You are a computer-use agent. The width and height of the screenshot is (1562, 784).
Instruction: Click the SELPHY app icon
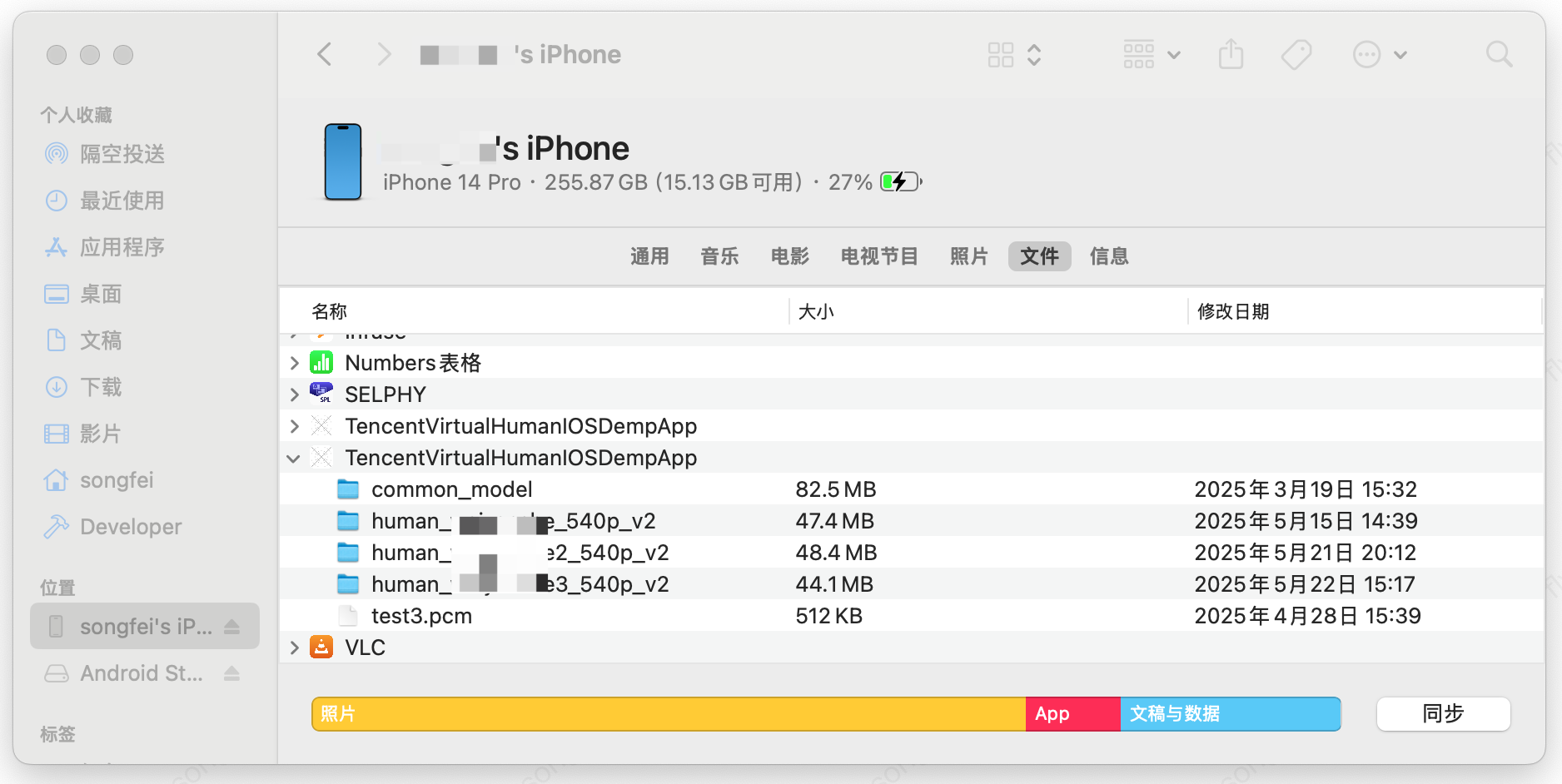[321, 393]
